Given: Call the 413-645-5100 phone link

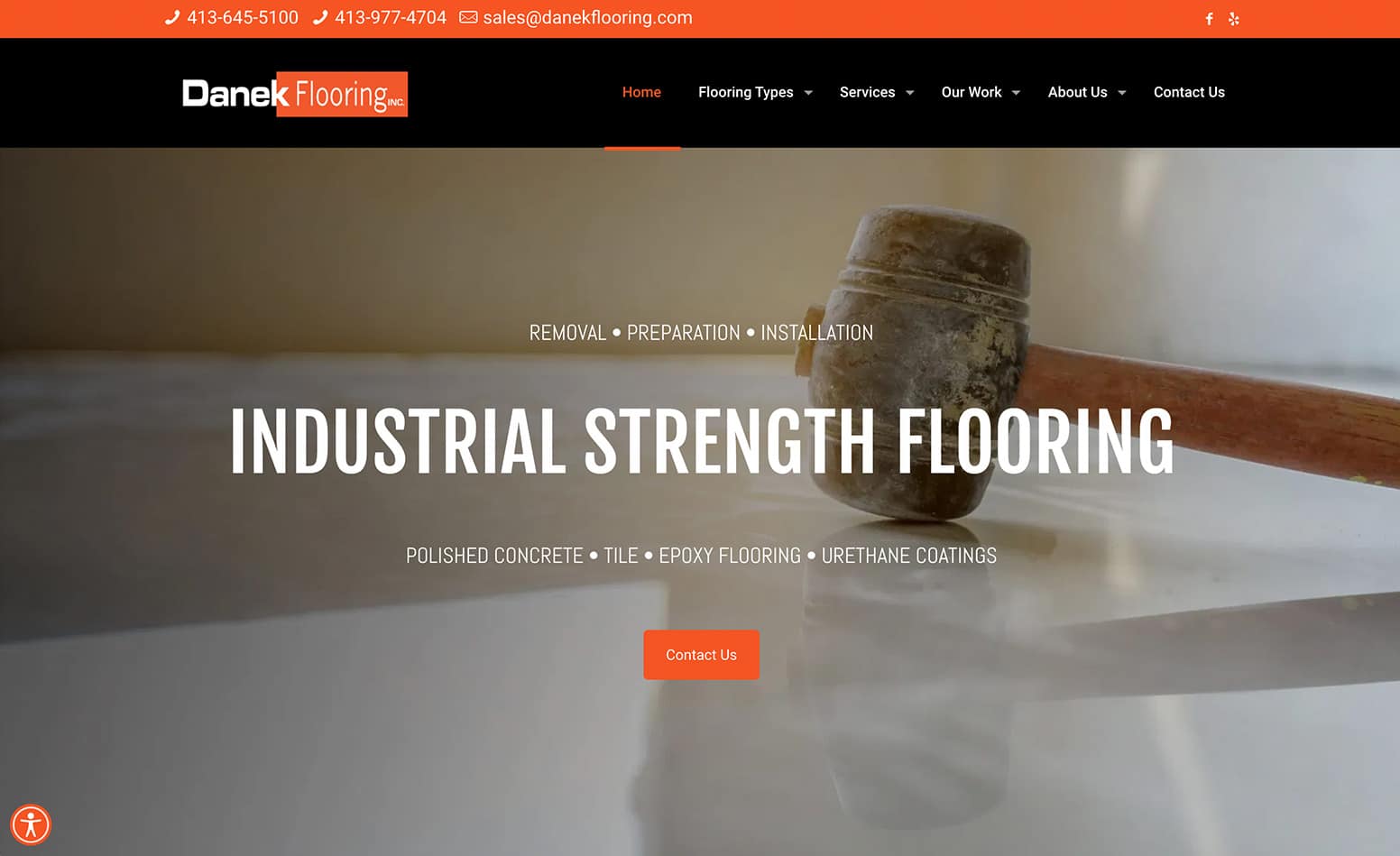Looking at the screenshot, I should point(243,17).
